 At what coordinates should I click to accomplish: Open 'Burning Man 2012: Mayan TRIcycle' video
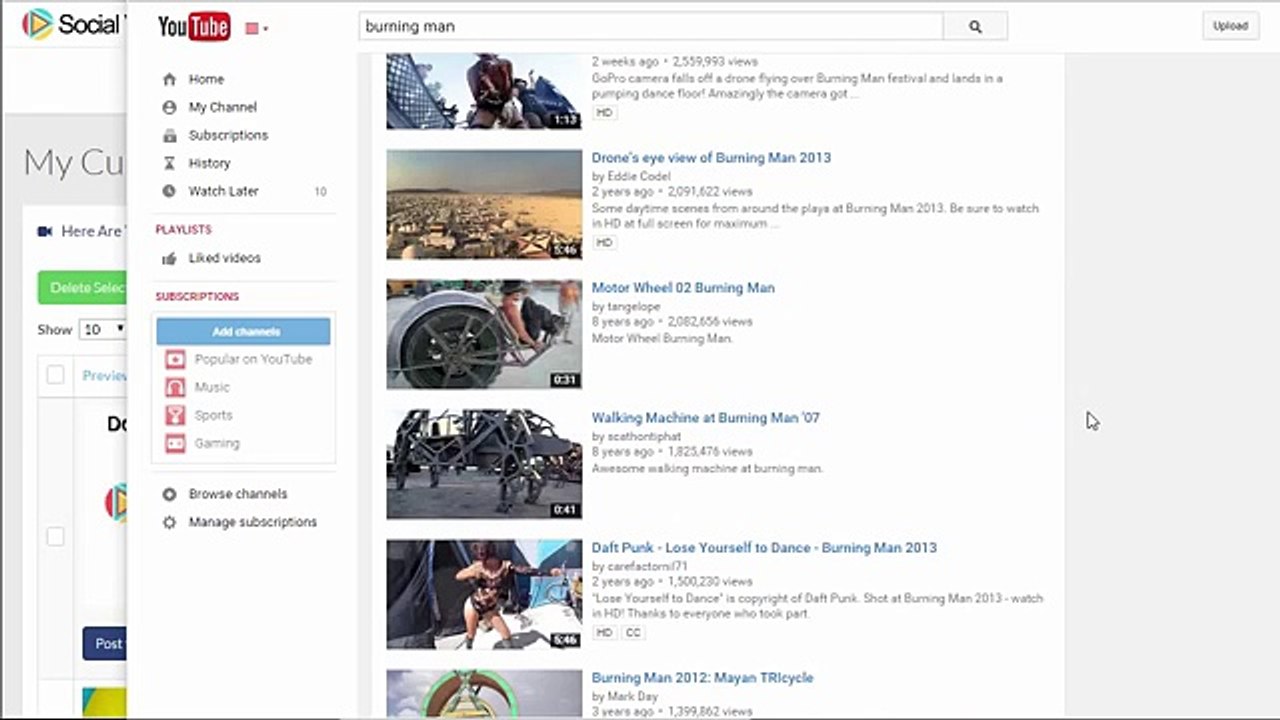coord(702,678)
